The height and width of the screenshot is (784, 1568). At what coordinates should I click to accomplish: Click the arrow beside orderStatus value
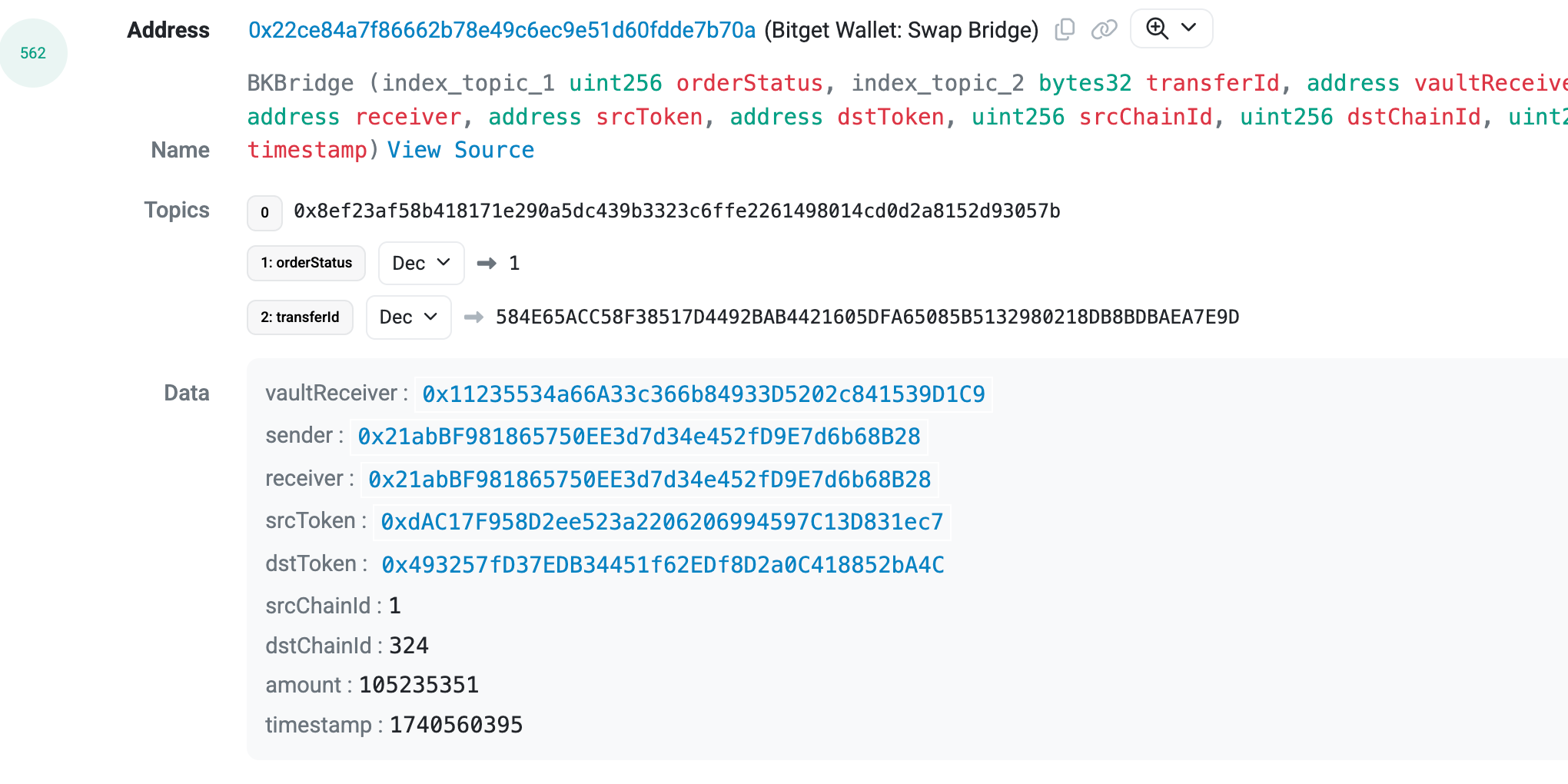click(487, 263)
